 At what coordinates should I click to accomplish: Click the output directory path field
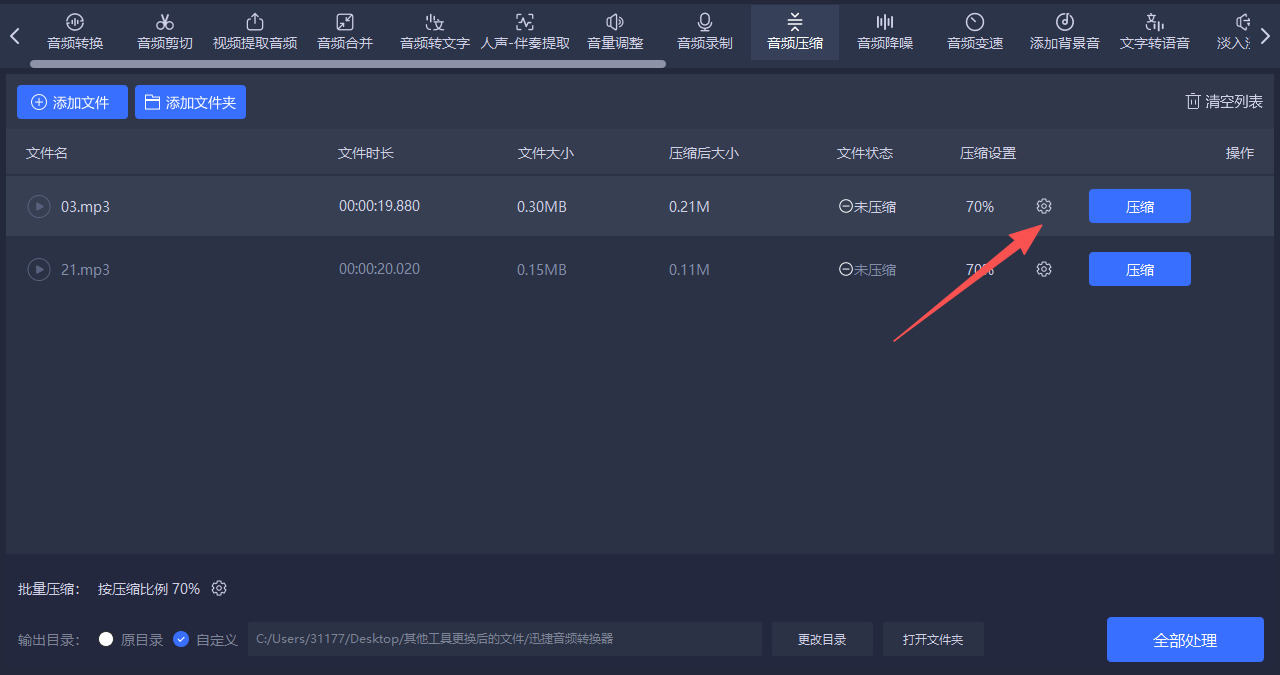(x=504, y=639)
